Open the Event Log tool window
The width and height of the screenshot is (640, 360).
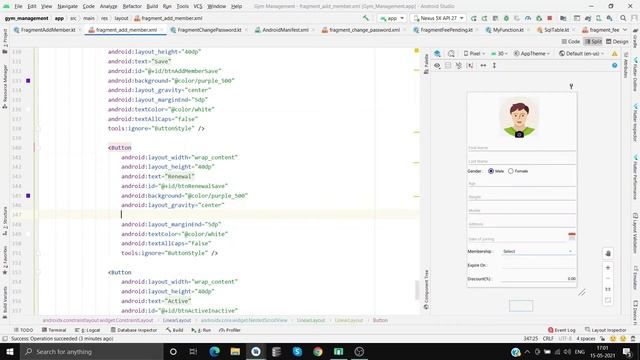[562, 330]
